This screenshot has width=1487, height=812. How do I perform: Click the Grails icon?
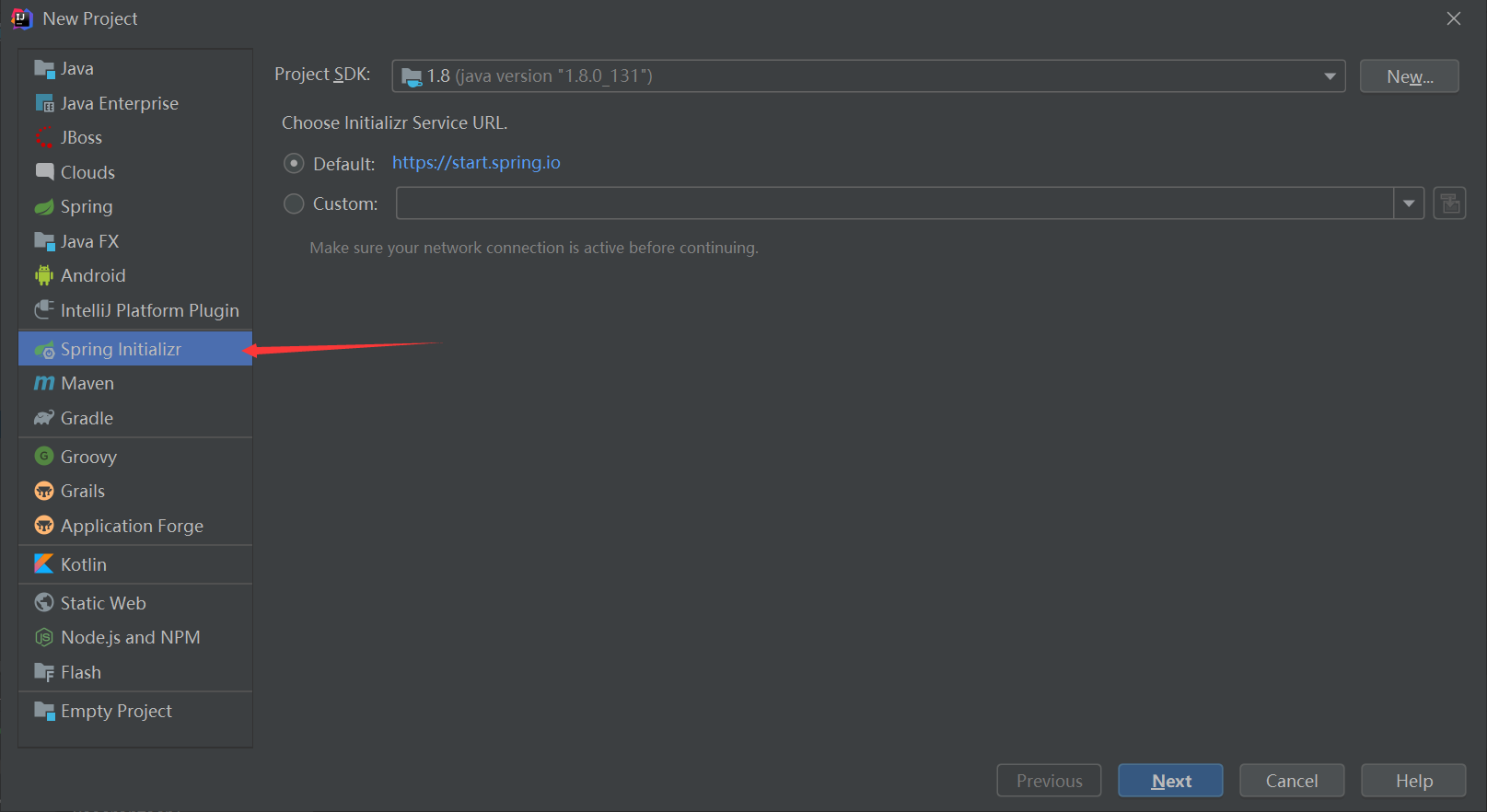tap(44, 491)
